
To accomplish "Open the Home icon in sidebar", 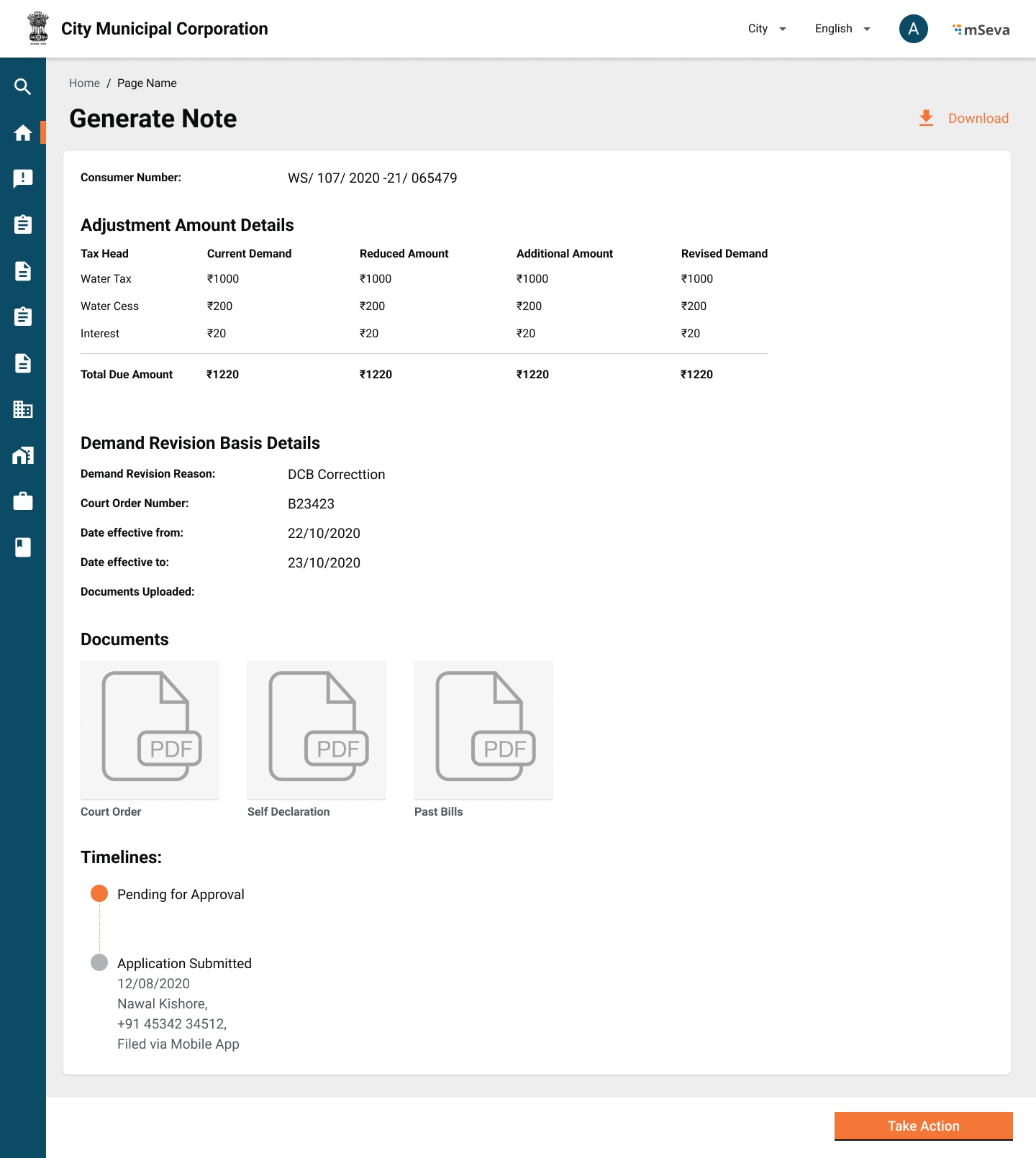I will [23, 133].
